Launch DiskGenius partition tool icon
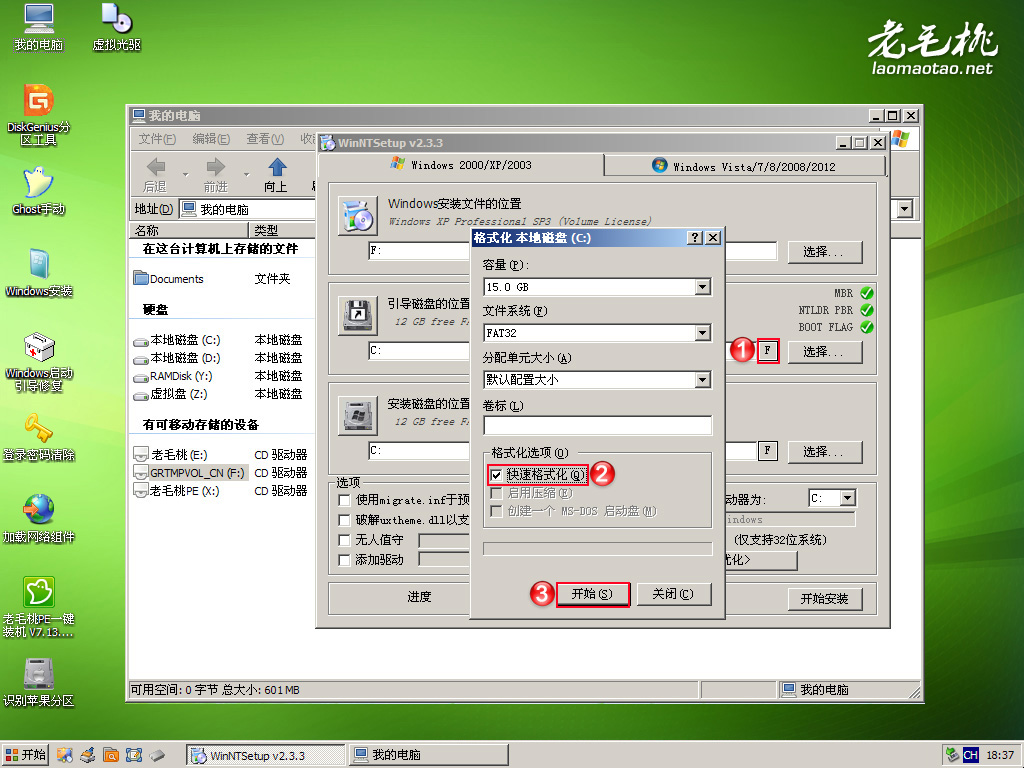Screen dimensions: 1024x768 [39, 115]
